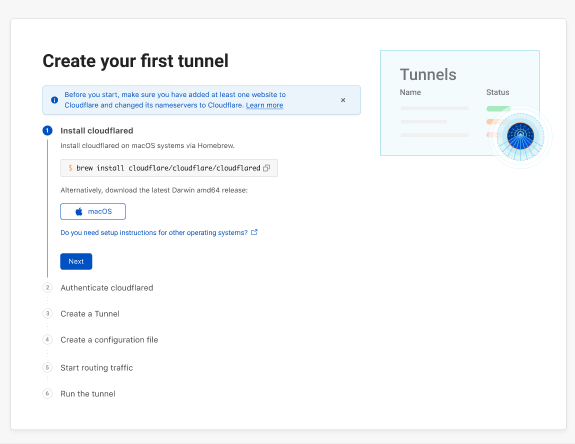Expand step 3 Create a Tunnel

click(90, 314)
